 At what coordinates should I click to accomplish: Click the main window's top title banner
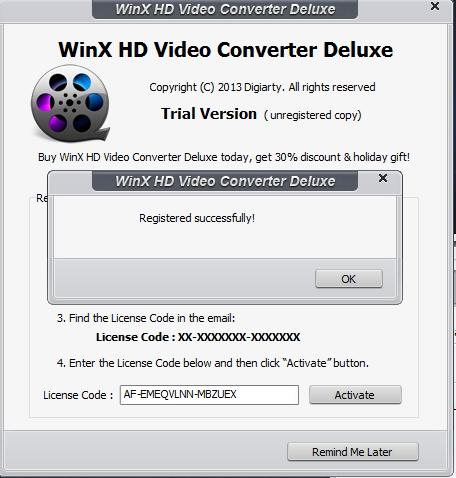click(x=225, y=9)
